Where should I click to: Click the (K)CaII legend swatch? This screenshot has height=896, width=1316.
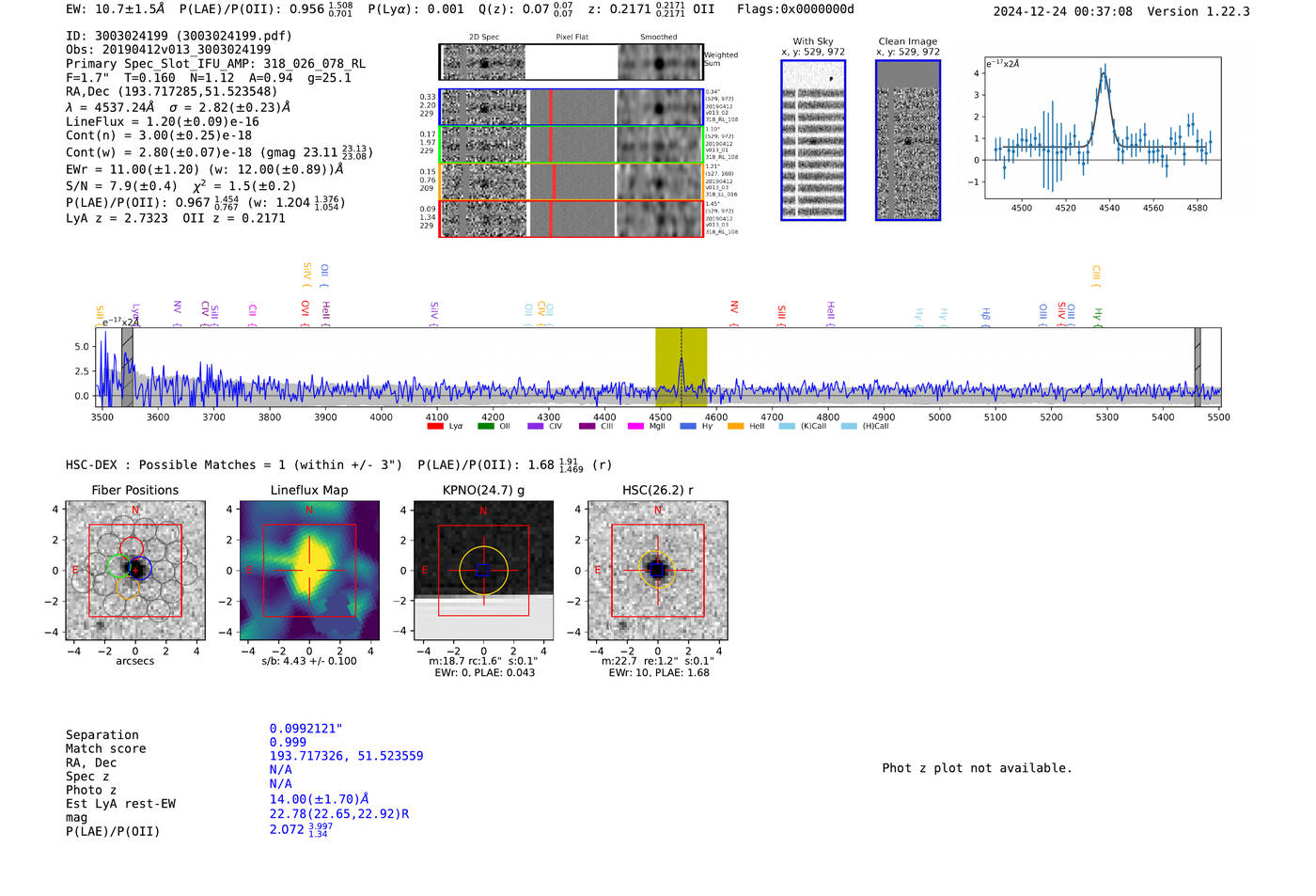pos(787,426)
